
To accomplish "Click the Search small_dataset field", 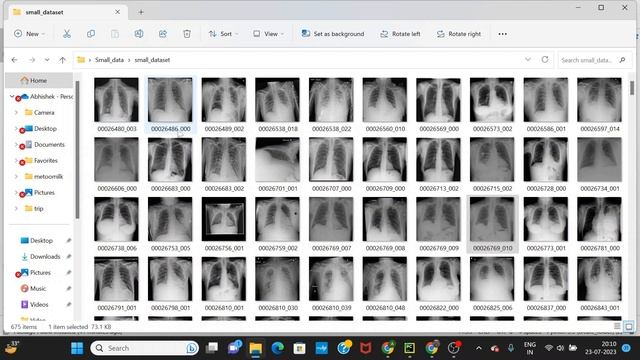I will point(594,60).
